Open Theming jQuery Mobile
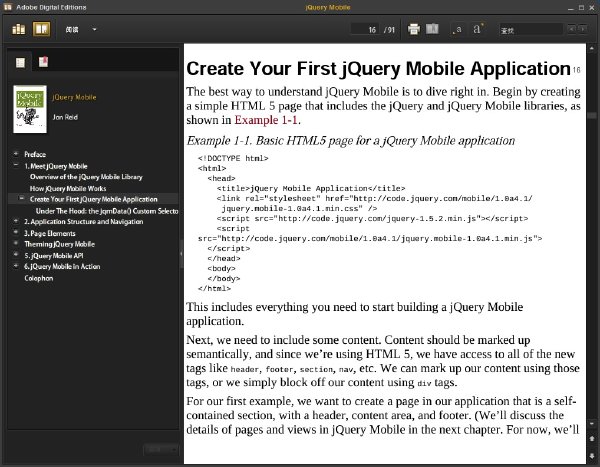The height and width of the screenshot is (467, 600). (59, 244)
